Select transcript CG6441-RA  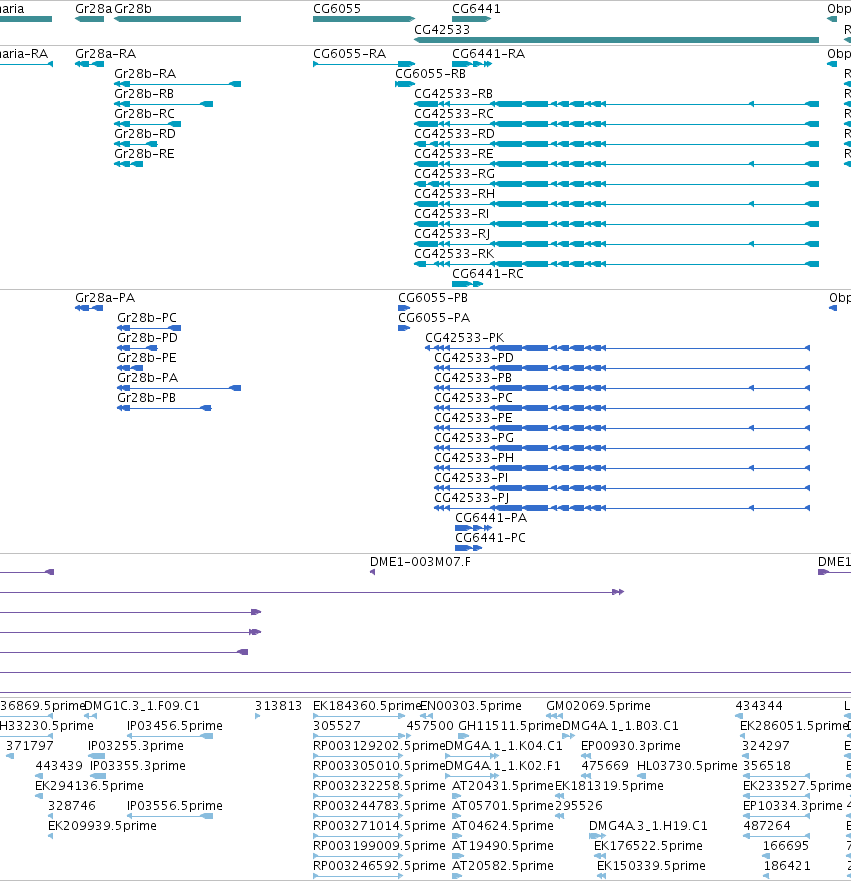click(x=472, y=64)
